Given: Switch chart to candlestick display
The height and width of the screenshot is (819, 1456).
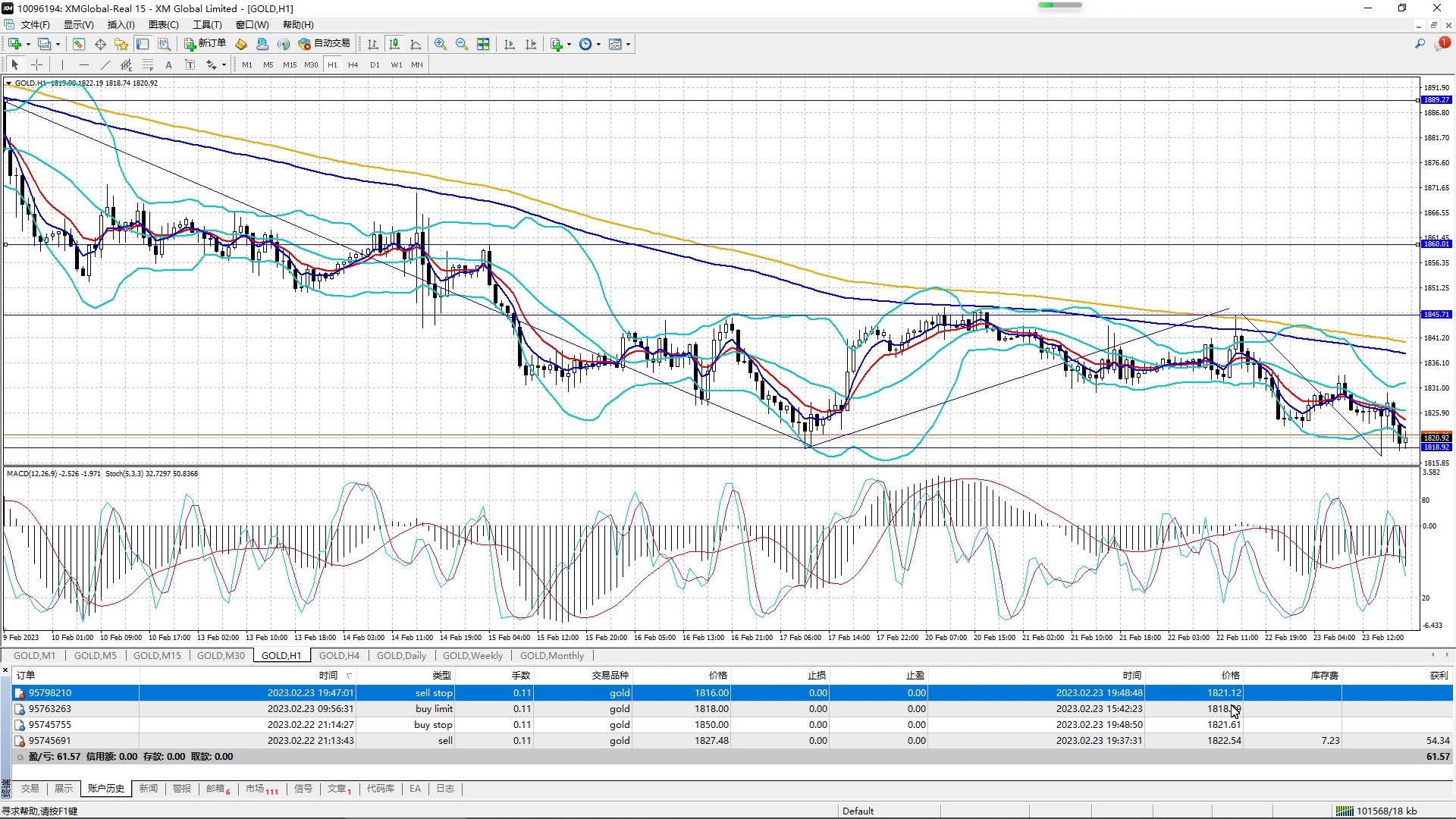Looking at the screenshot, I should (x=394, y=44).
